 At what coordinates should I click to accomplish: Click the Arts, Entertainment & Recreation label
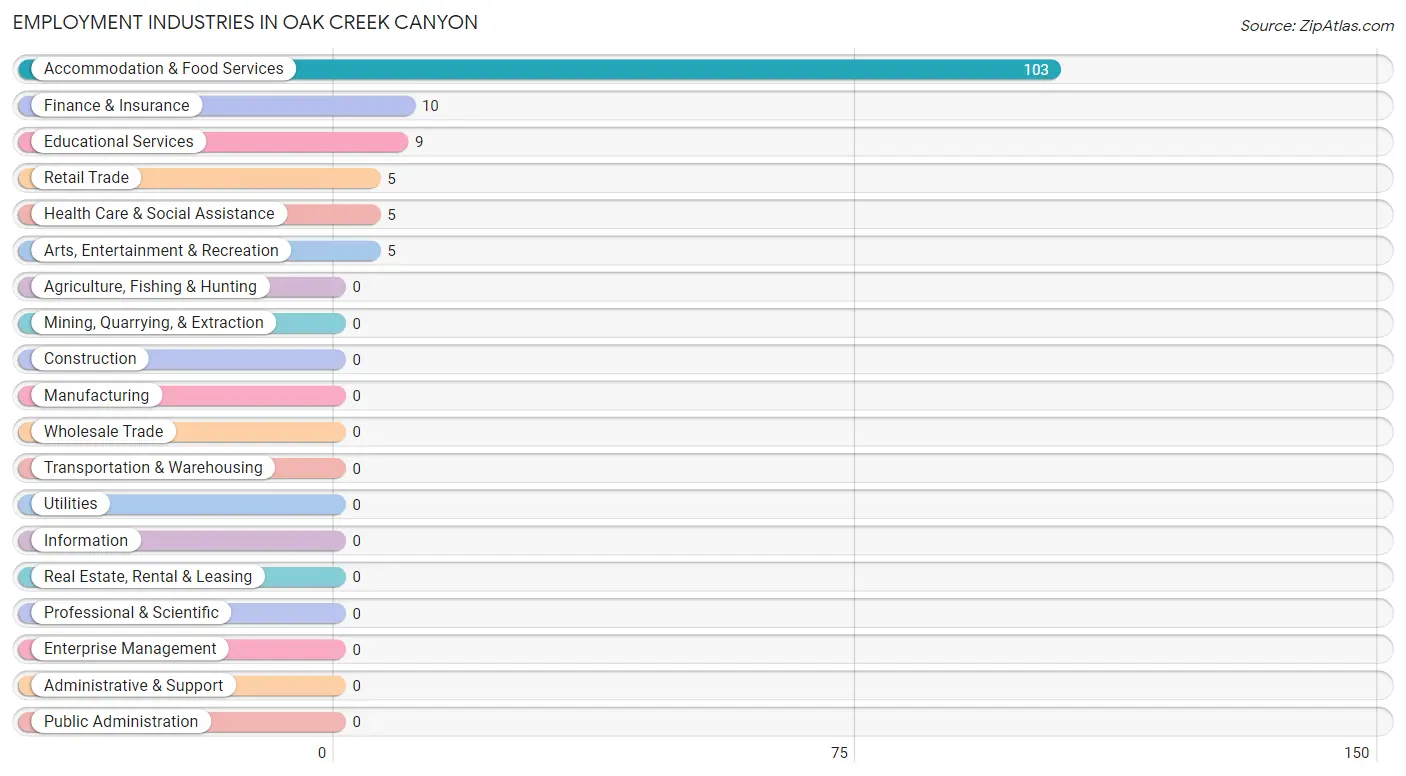(161, 250)
